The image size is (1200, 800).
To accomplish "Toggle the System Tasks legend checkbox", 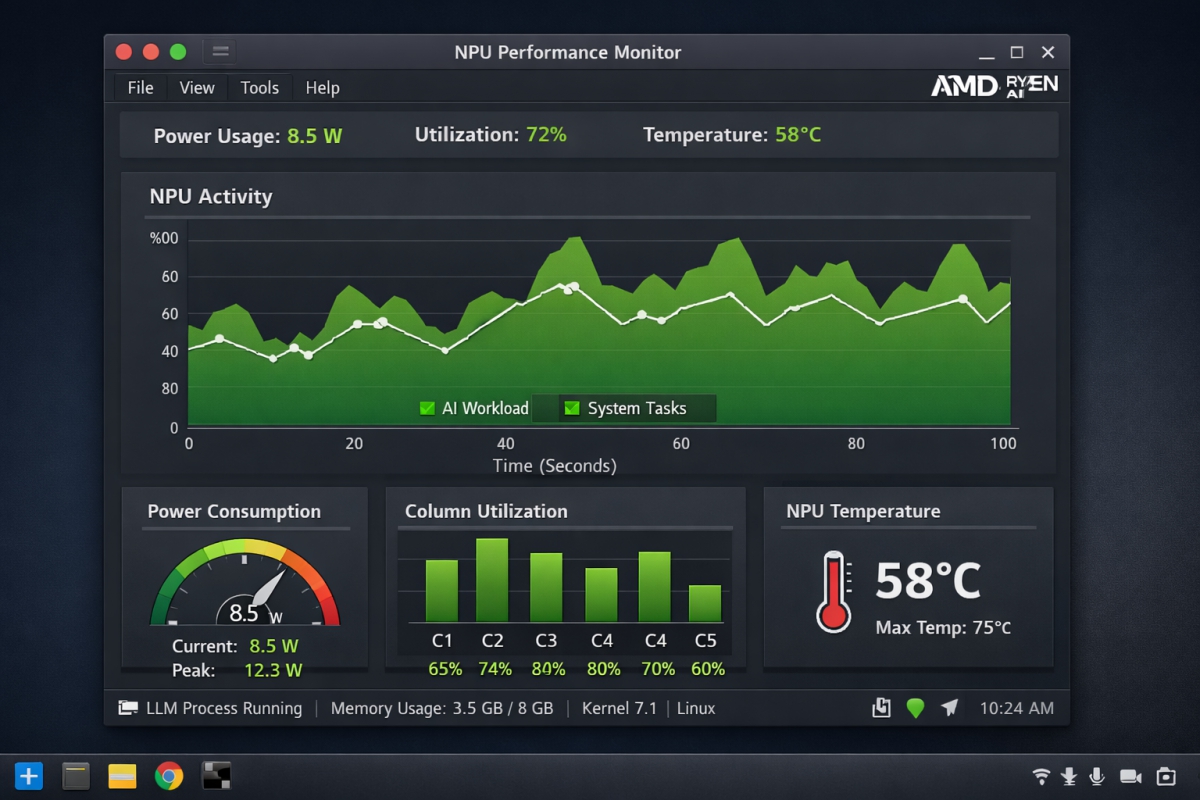I will tap(572, 408).
